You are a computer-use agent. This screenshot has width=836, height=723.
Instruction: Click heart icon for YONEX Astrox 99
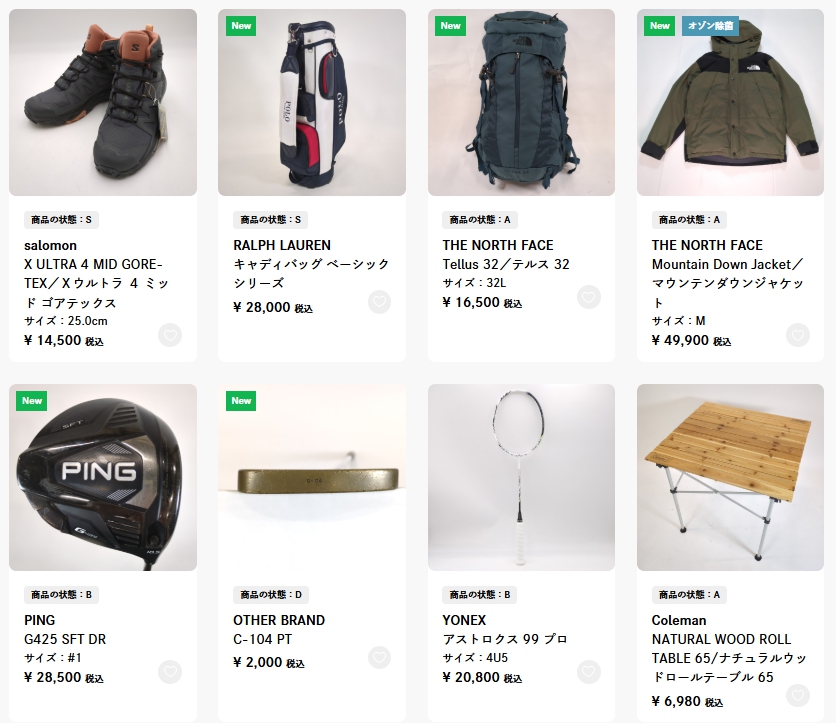tap(589, 672)
